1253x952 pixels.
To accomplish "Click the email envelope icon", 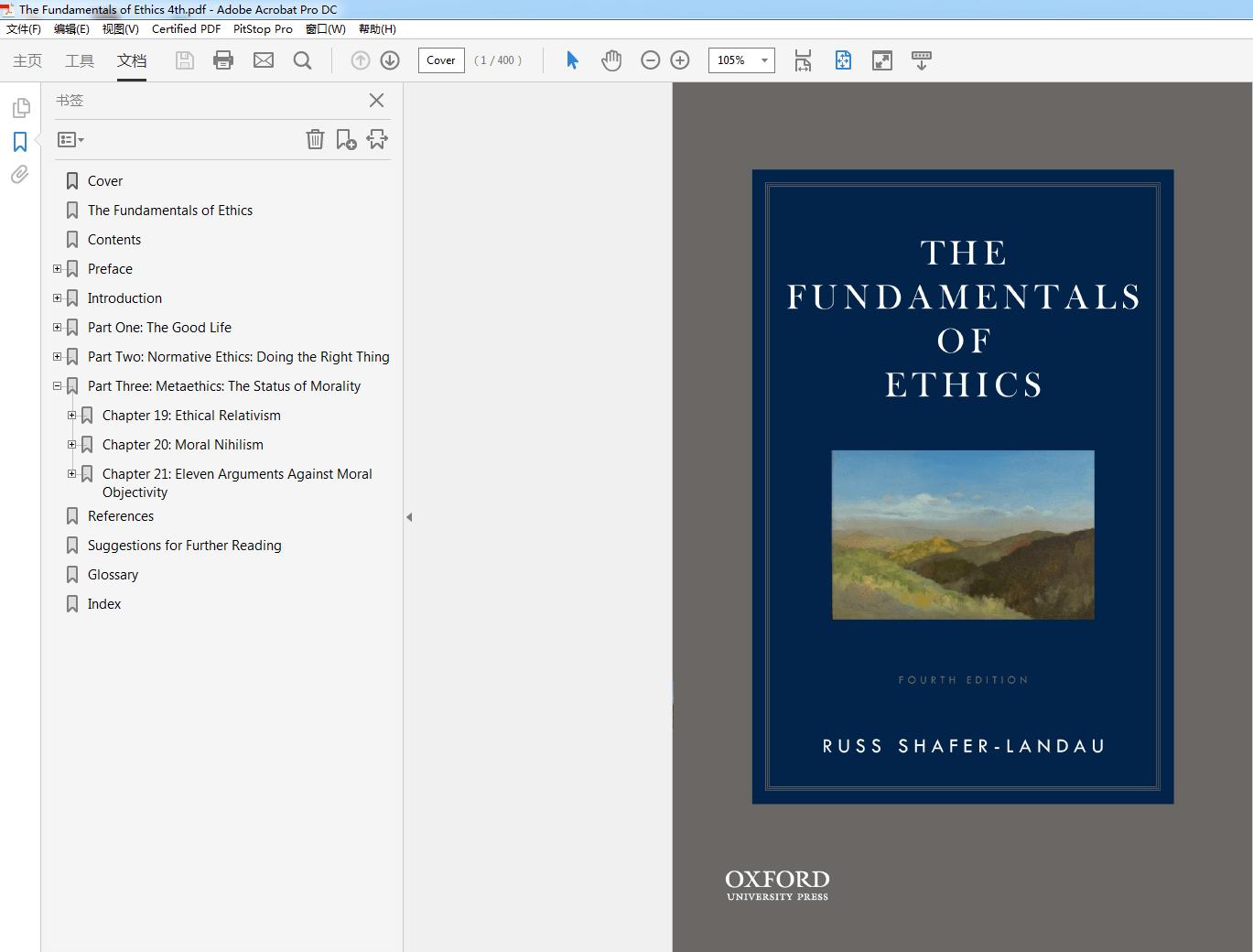I will (x=264, y=60).
